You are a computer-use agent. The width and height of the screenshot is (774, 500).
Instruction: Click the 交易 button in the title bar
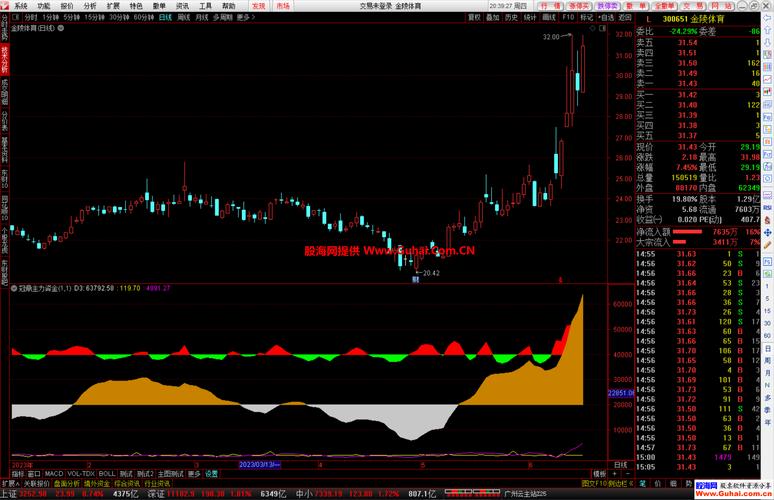coord(694,6)
